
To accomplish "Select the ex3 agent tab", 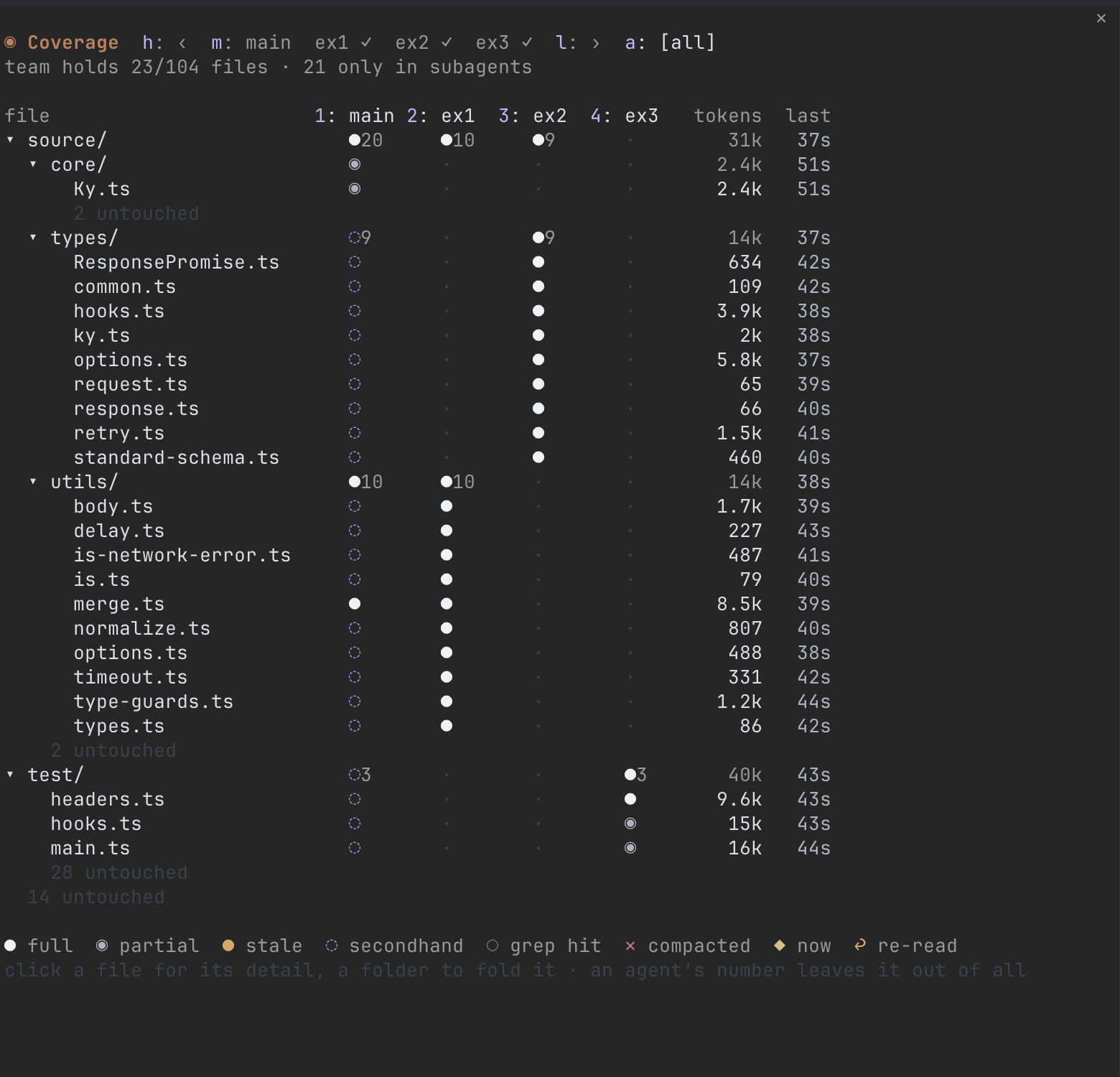I will point(504,42).
